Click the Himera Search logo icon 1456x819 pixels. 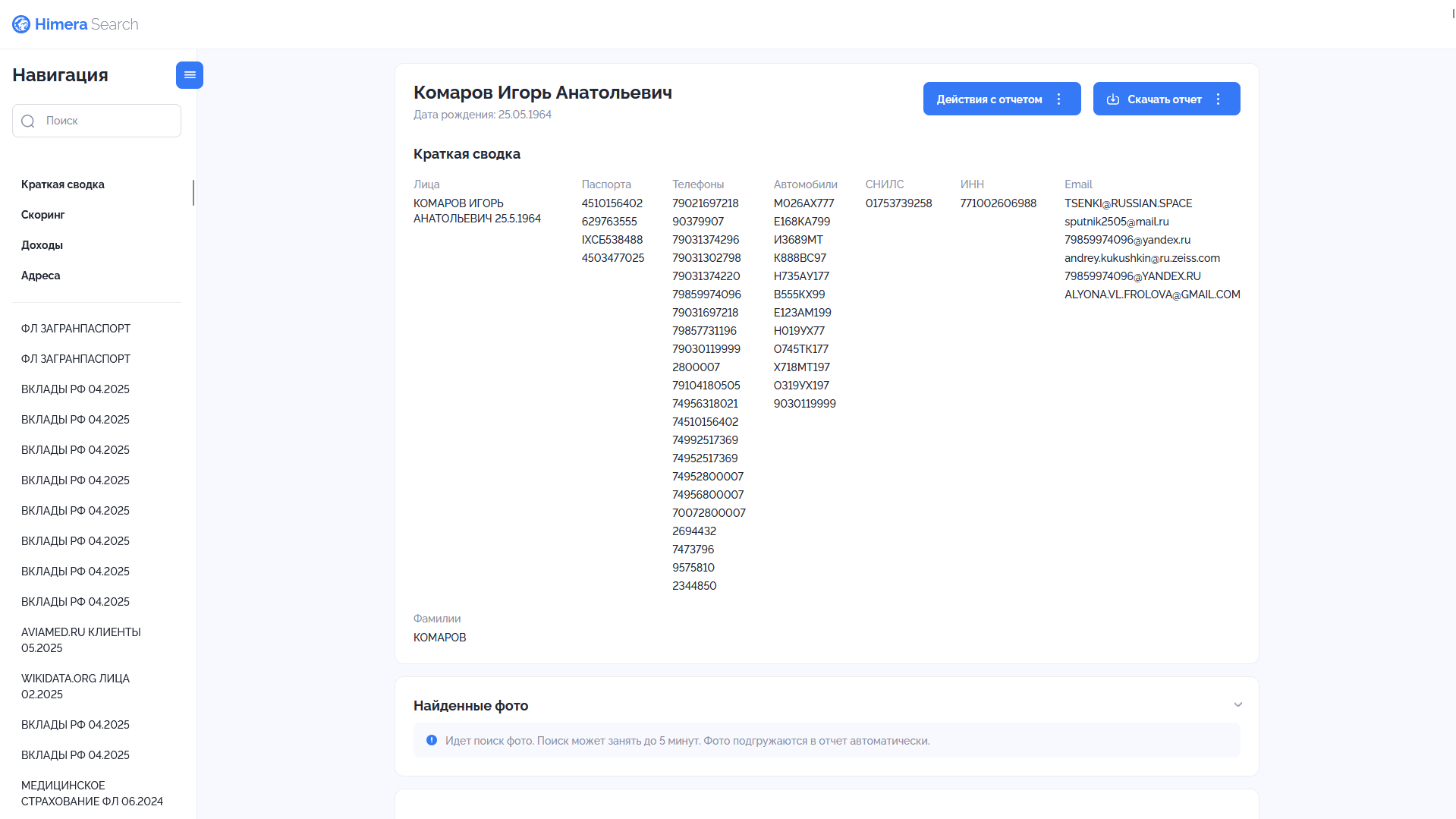[21, 24]
